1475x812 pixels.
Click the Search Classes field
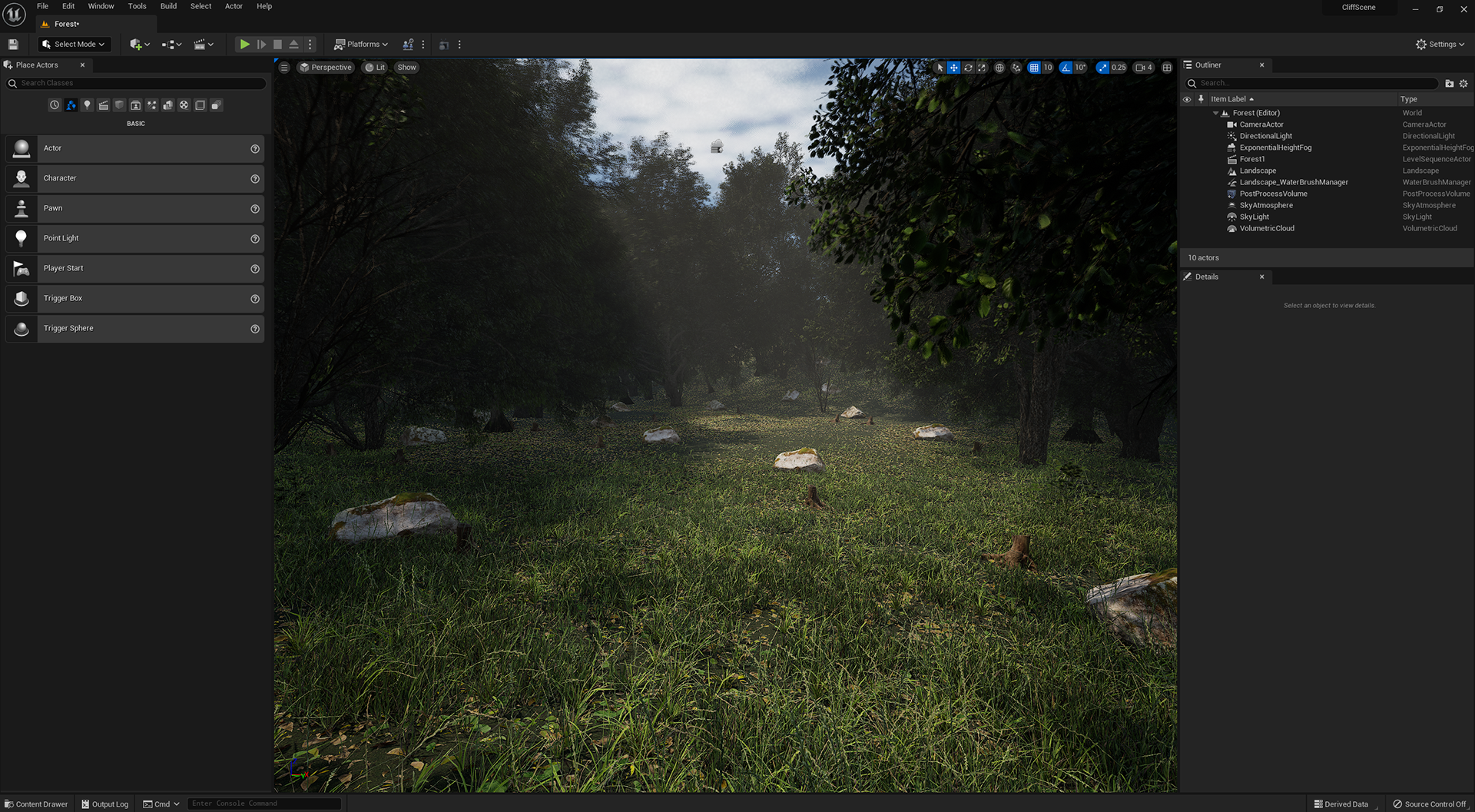click(x=137, y=83)
